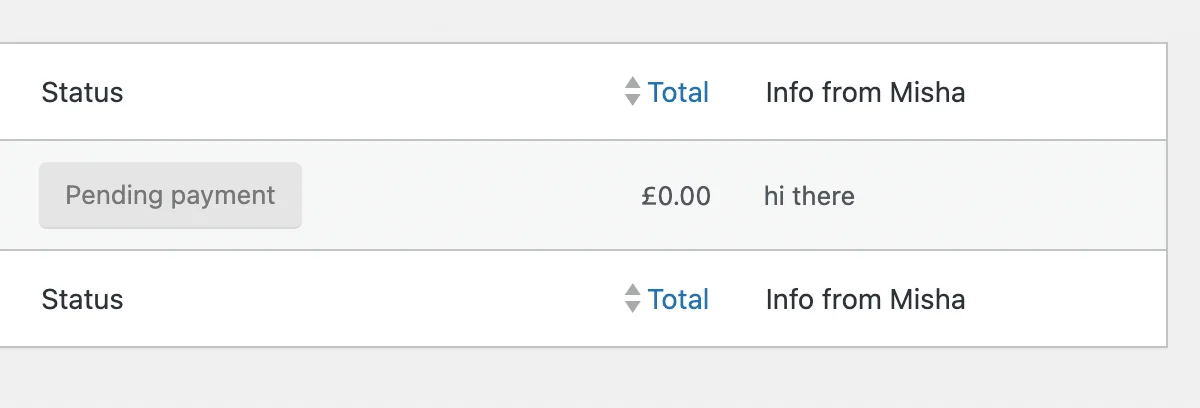The height and width of the screenshot is (408, 1200).
Task: Click empty space right of the 'hi there' cell
Action: pos(1010,196)
